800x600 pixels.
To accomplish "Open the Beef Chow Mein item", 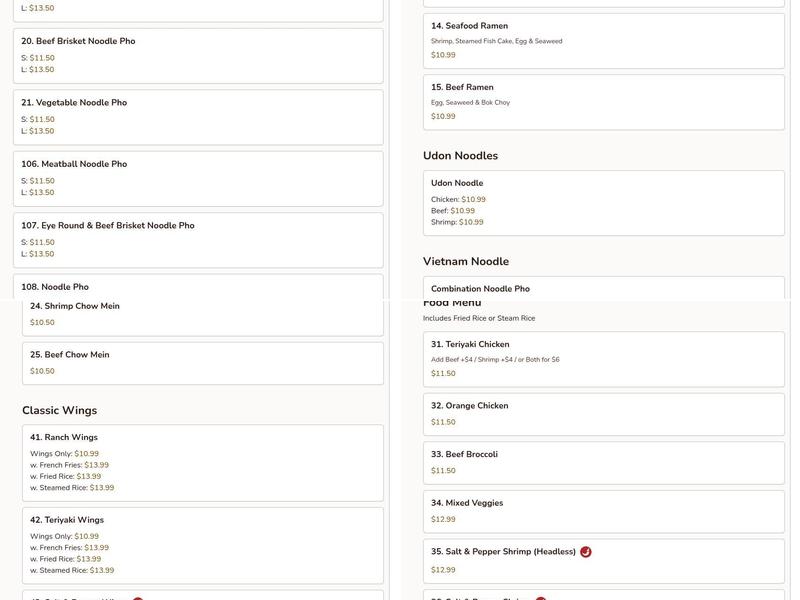I will pos(203,363).
